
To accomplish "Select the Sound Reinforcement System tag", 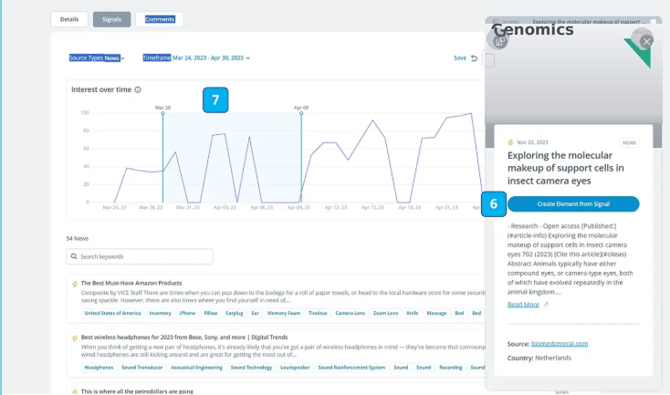I will [x=352, y=367].
